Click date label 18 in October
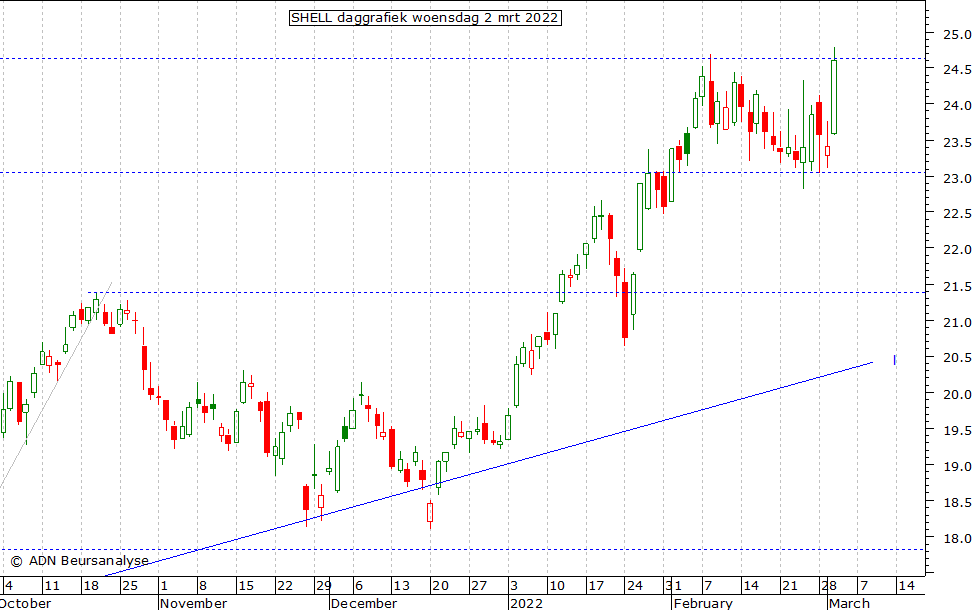 [x=91, y=586]
